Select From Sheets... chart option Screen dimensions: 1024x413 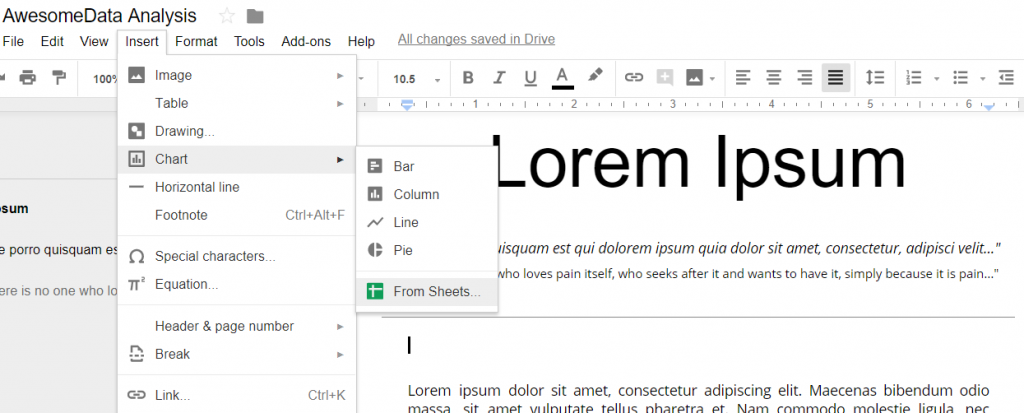pyautogui.click(x=427, y=292)
